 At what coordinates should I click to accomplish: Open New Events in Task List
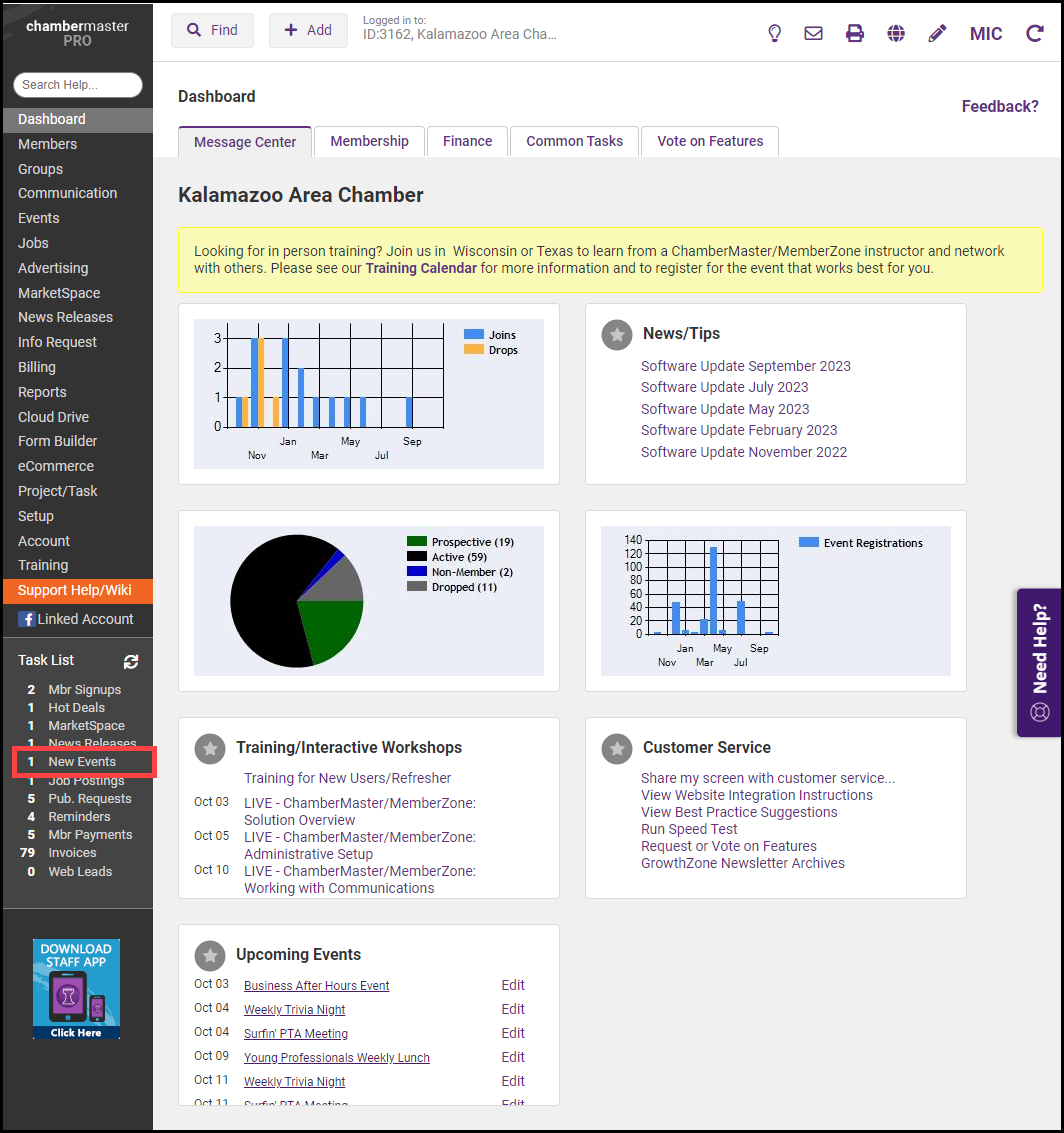tap(82, 762)
